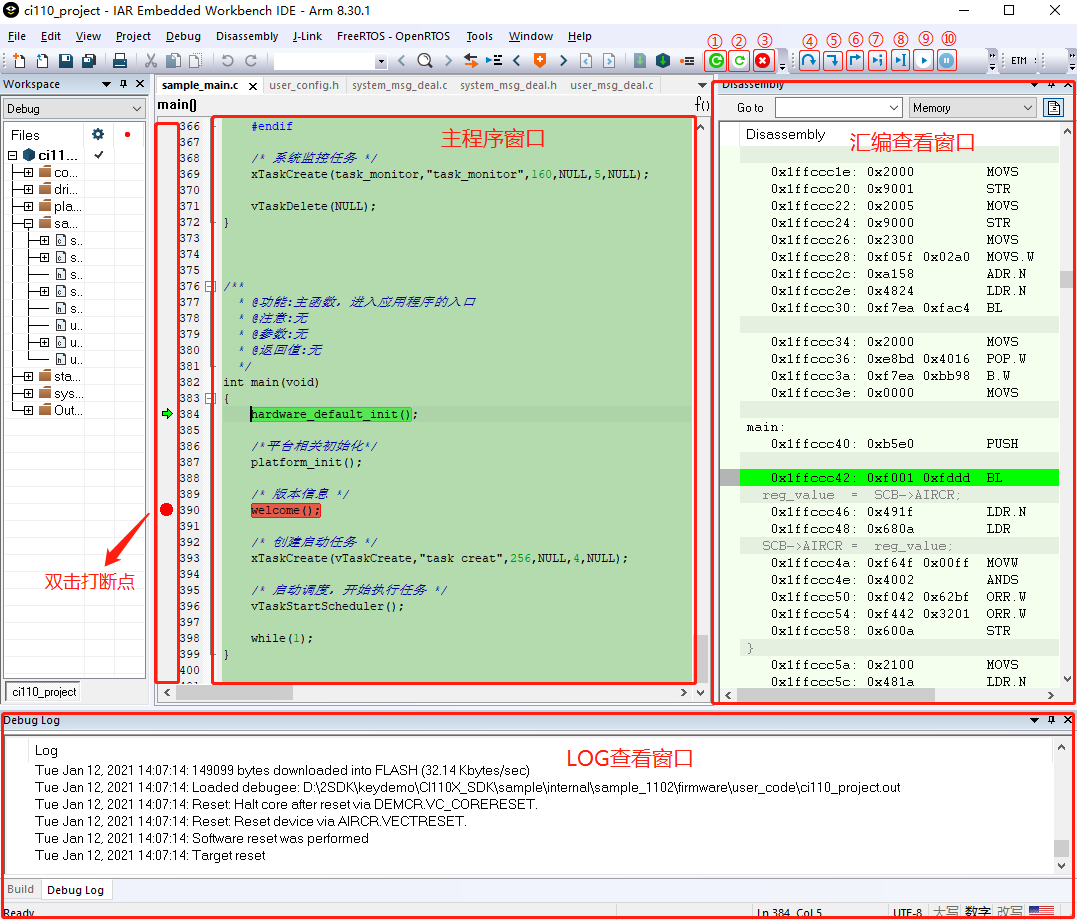
Task: Switch to the user_config.h tab
Action: 304,85
